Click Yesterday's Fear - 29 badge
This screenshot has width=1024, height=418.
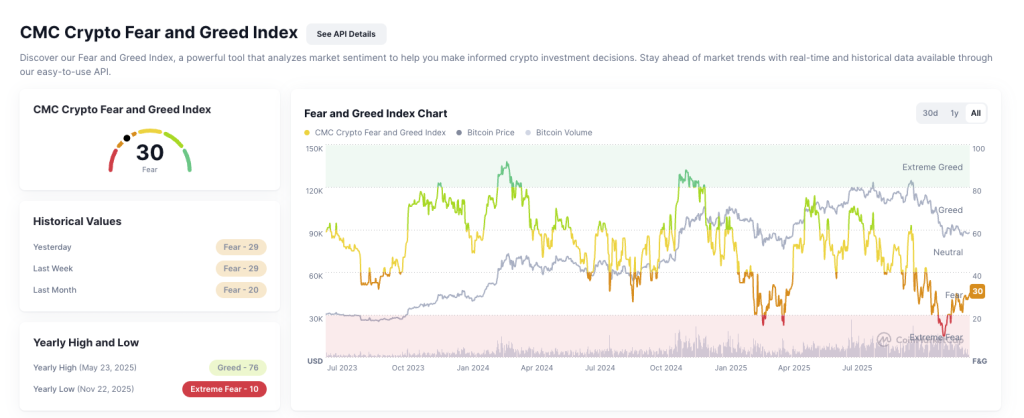point(241,247)
